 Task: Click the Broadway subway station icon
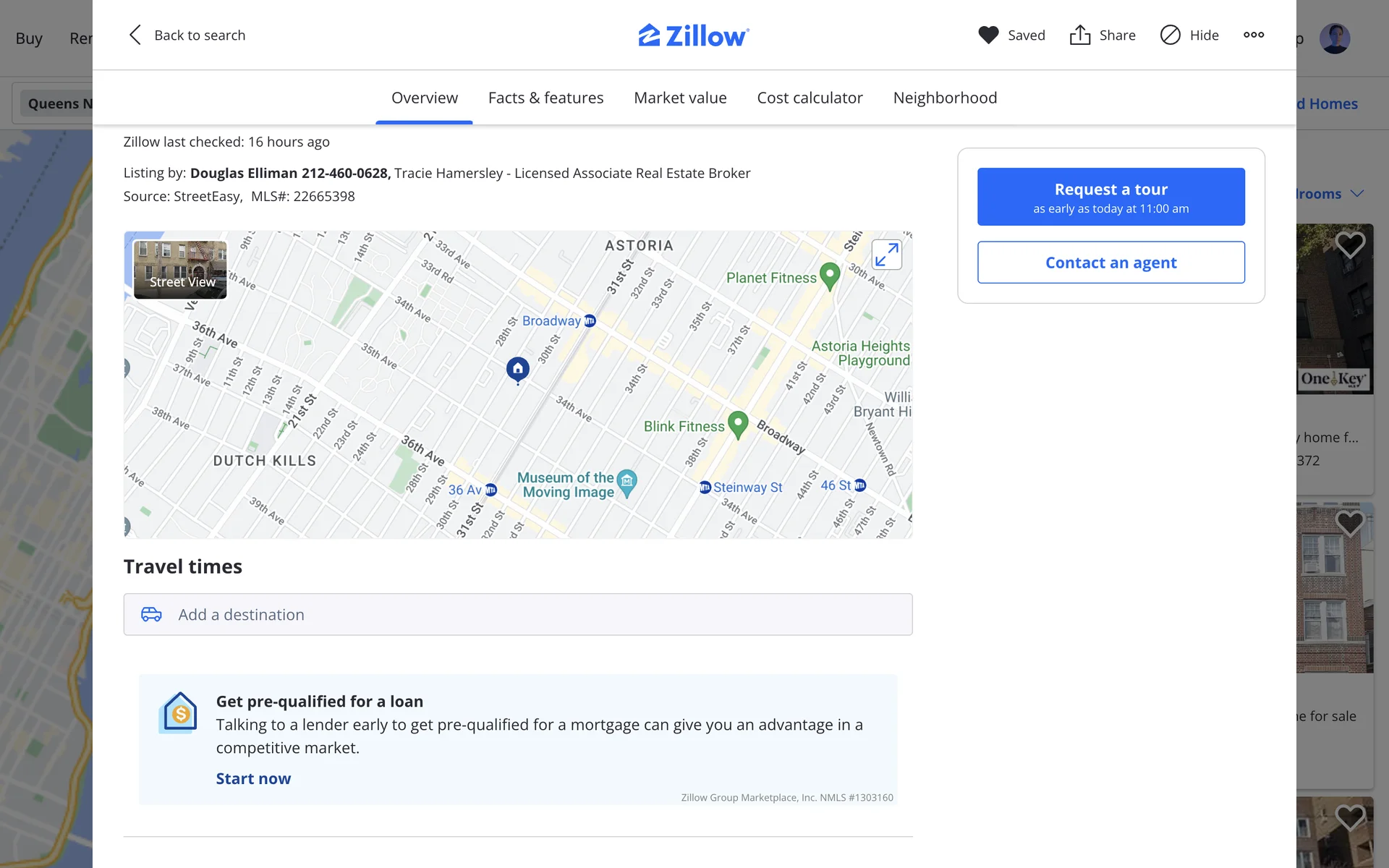590,320
